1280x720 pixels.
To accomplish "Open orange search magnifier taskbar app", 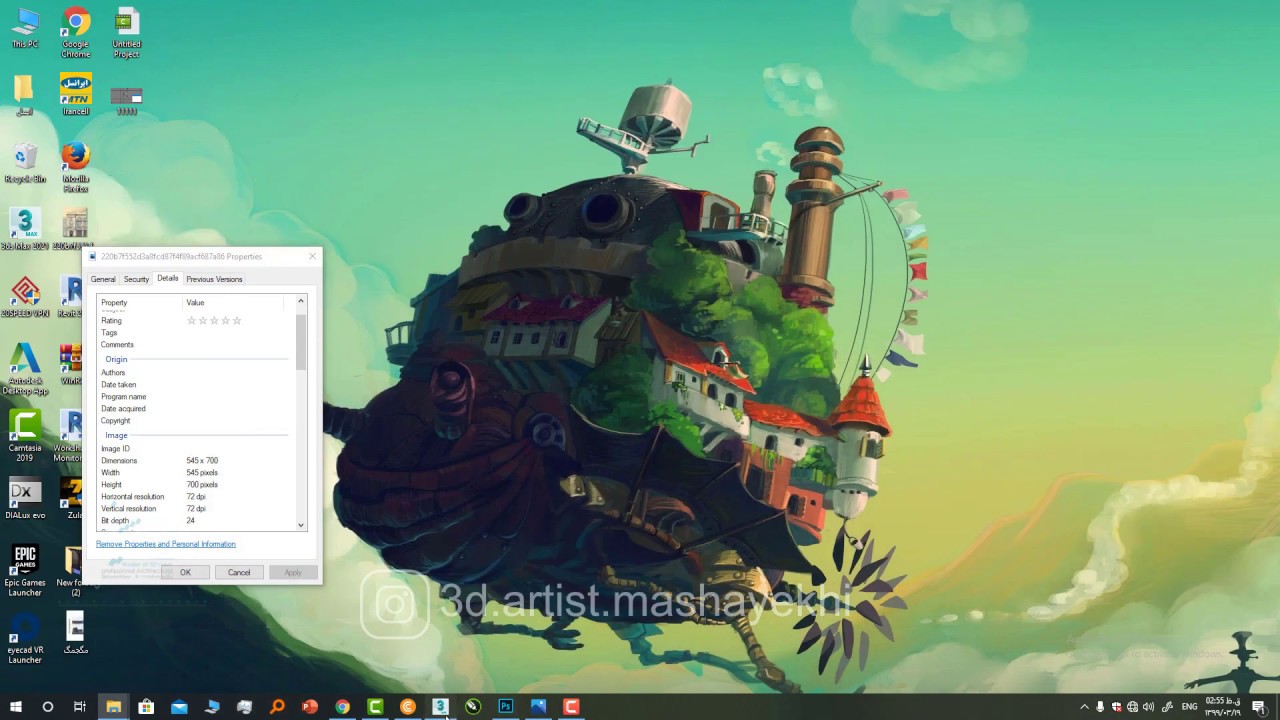I will pyautogui.click(x=277, y=706).
